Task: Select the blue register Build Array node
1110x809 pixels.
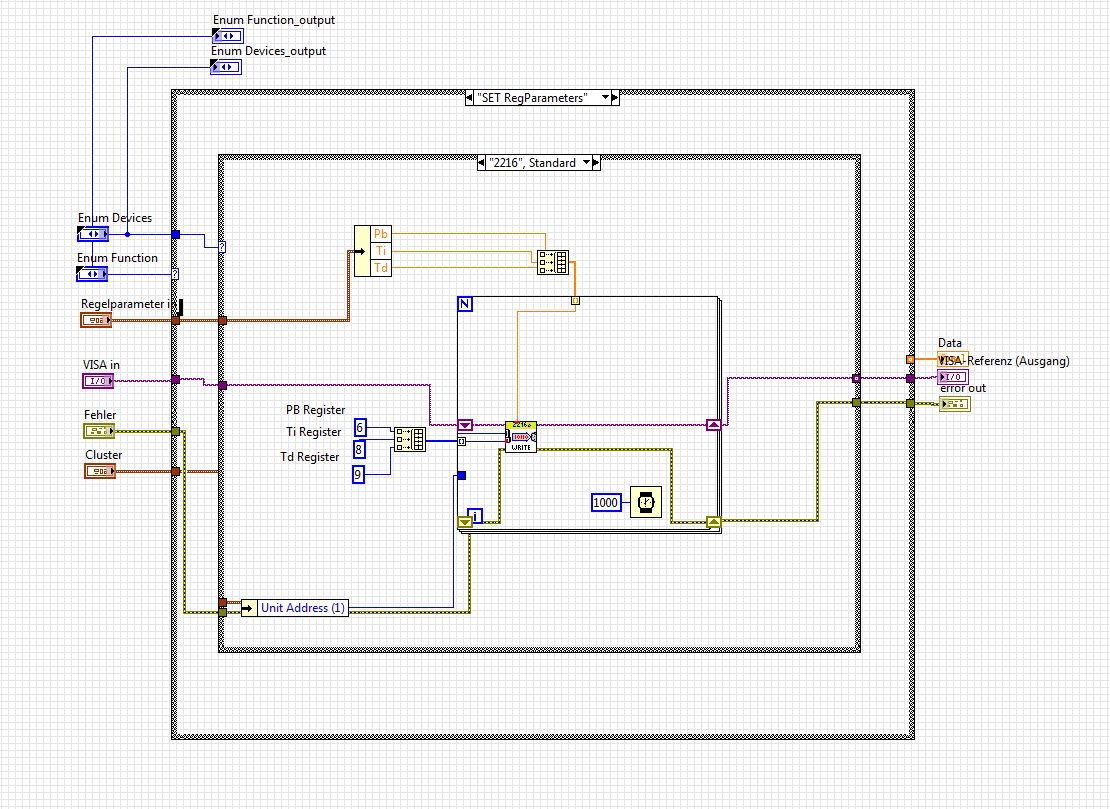Action: 410,440
